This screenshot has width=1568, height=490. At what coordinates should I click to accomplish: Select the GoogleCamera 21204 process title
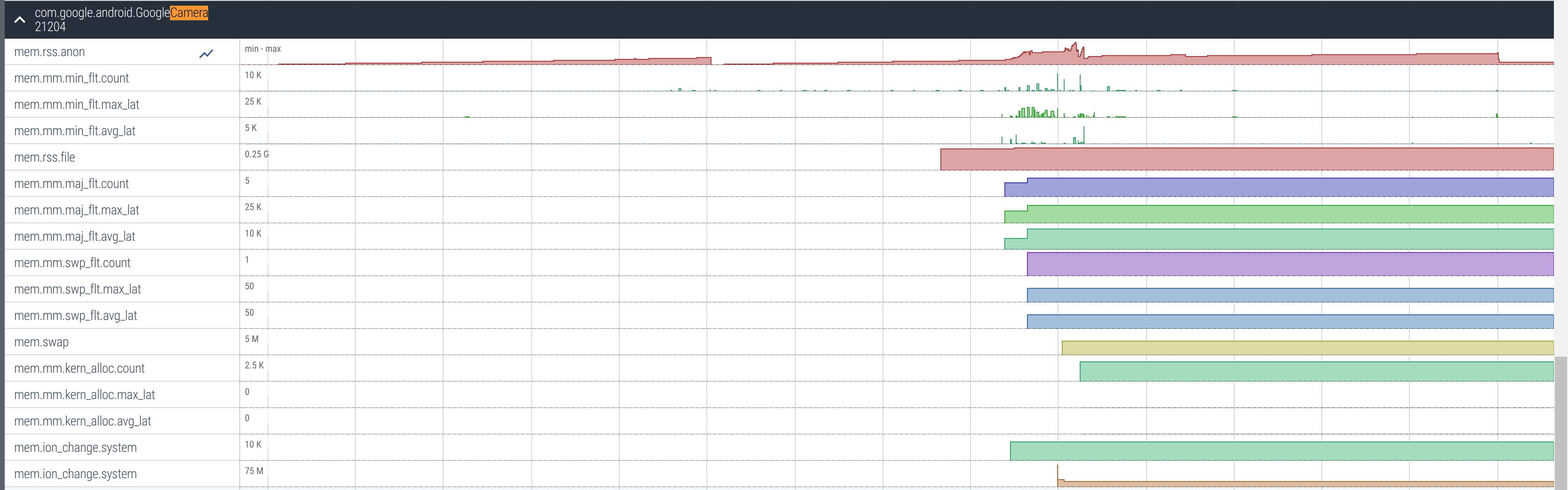[121, 19]
